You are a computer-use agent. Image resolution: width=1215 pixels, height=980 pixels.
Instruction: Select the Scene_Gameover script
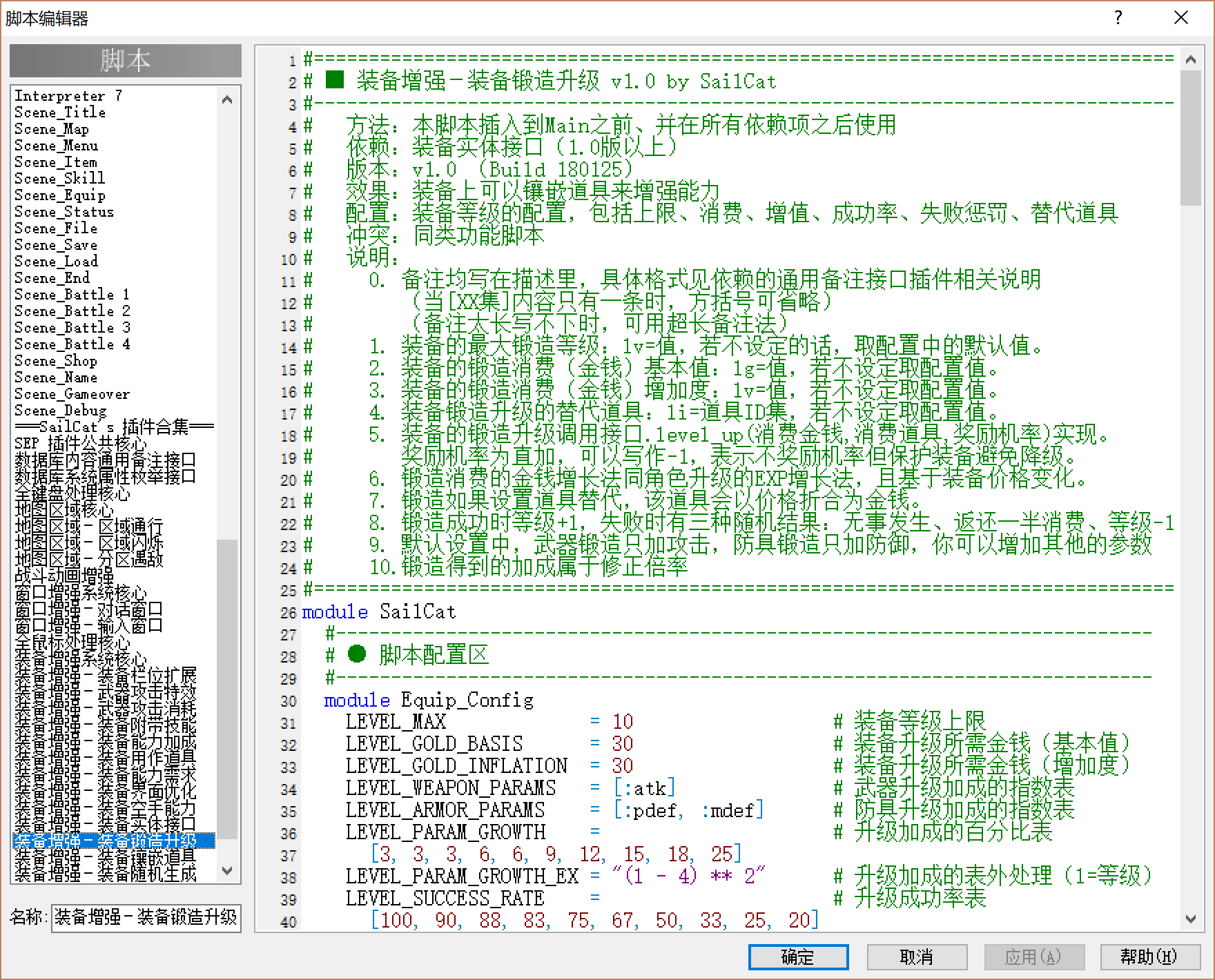point(72,394)
